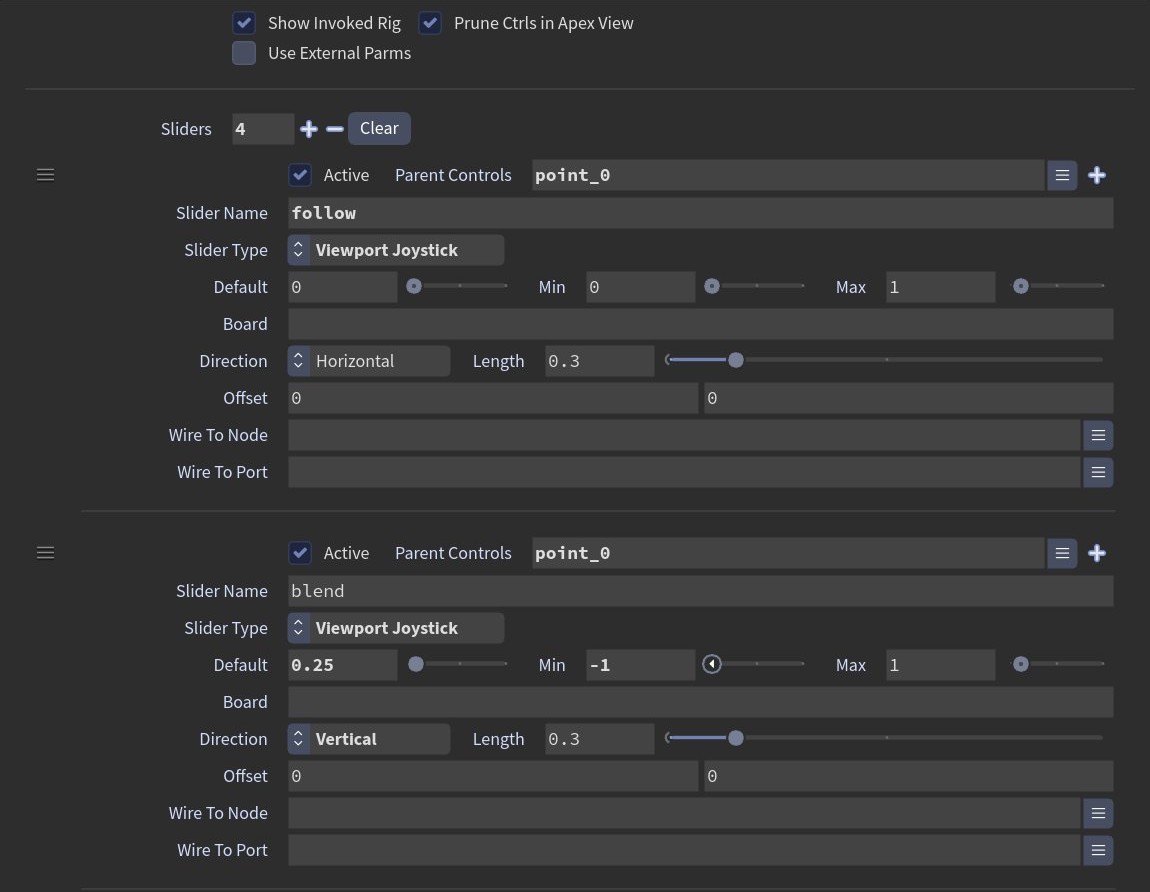The image size is (1150, 892).
Task: Click Board field of follow slider
Action: point(700,323)
